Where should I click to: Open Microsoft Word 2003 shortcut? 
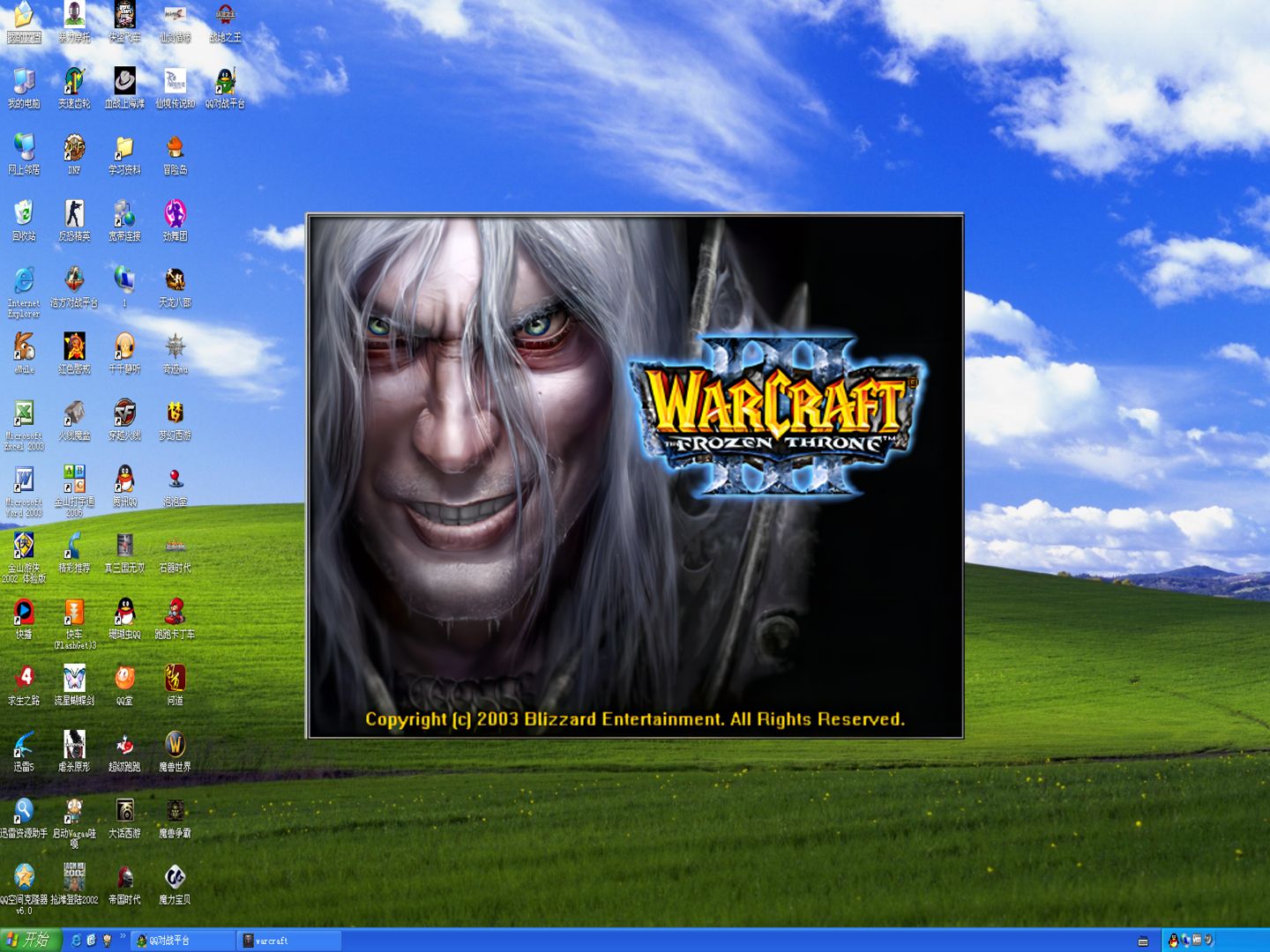click(24, 480)
